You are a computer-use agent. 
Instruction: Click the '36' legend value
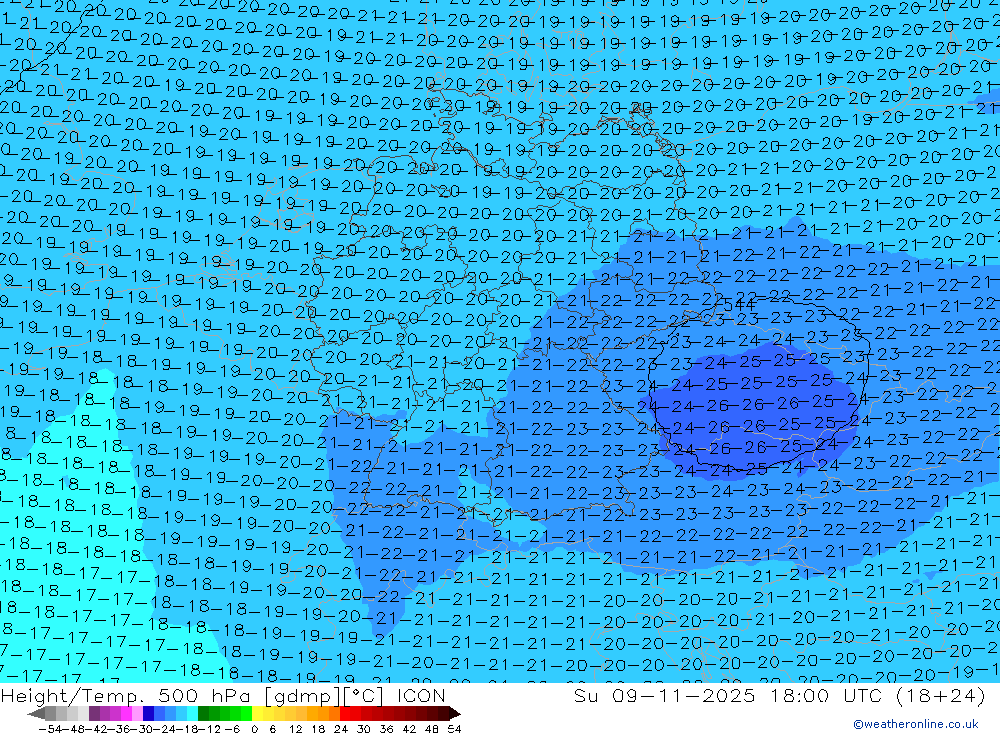pos(386,729)
